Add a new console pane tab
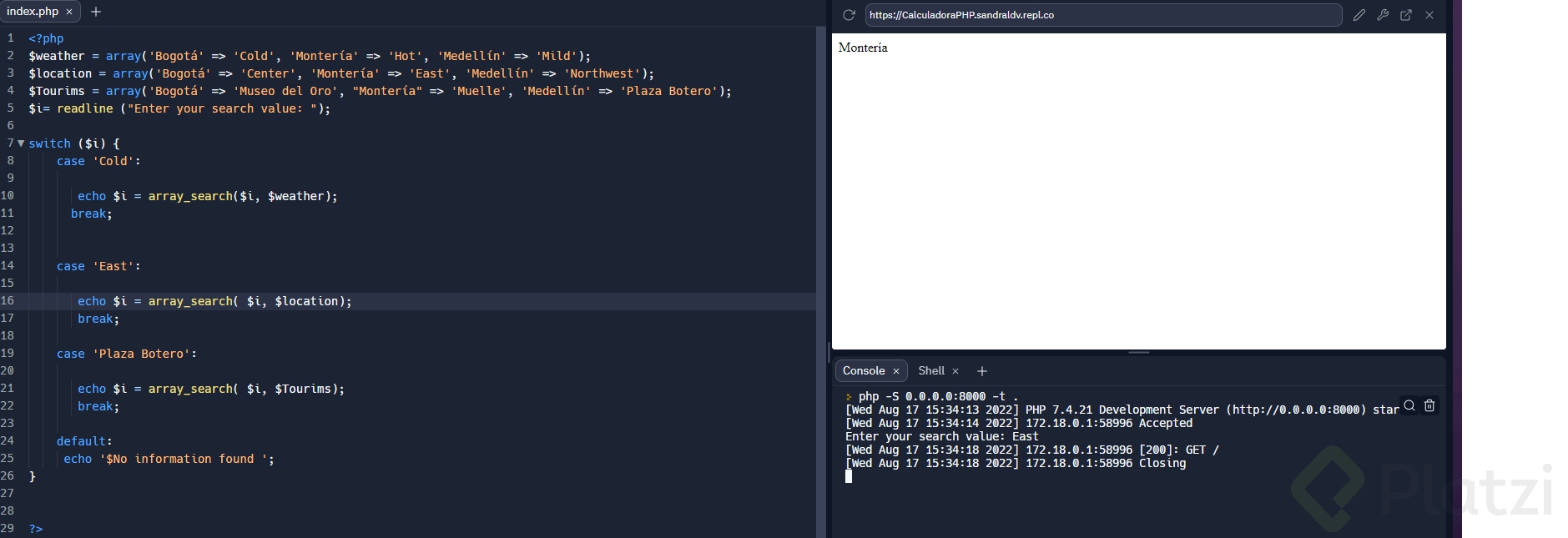Screen dimensions: 1568x538 click(x=982, y=371)
